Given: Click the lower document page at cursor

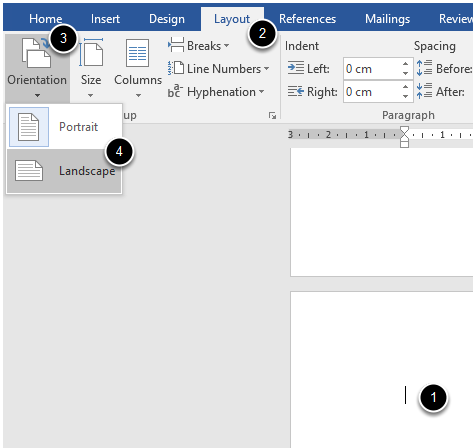Looking at the screenshot, I should 406,395.
